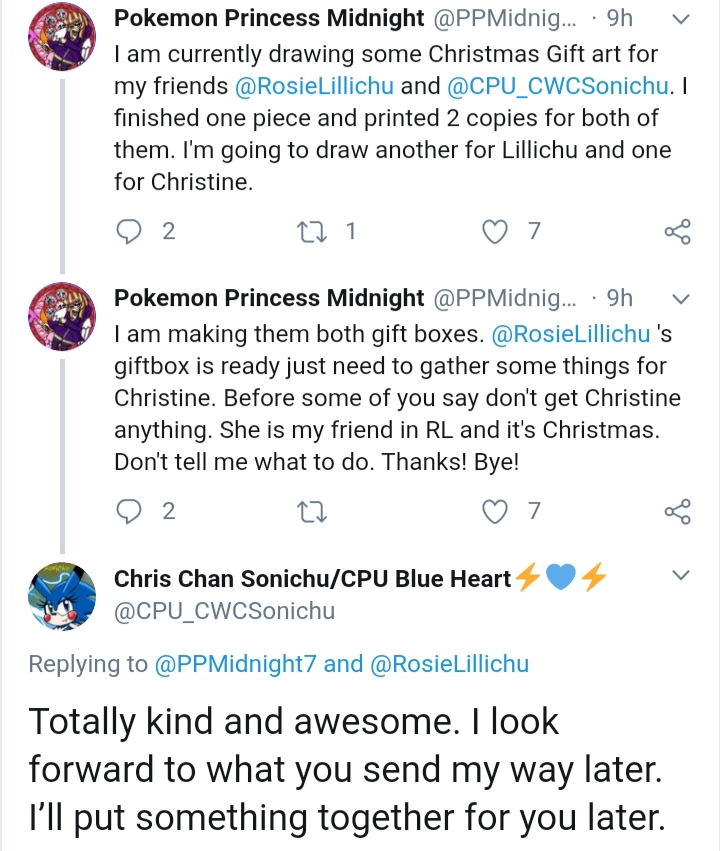Like the gift boxes tweet
Screen dimensions: 720x851
pos(495,512)
